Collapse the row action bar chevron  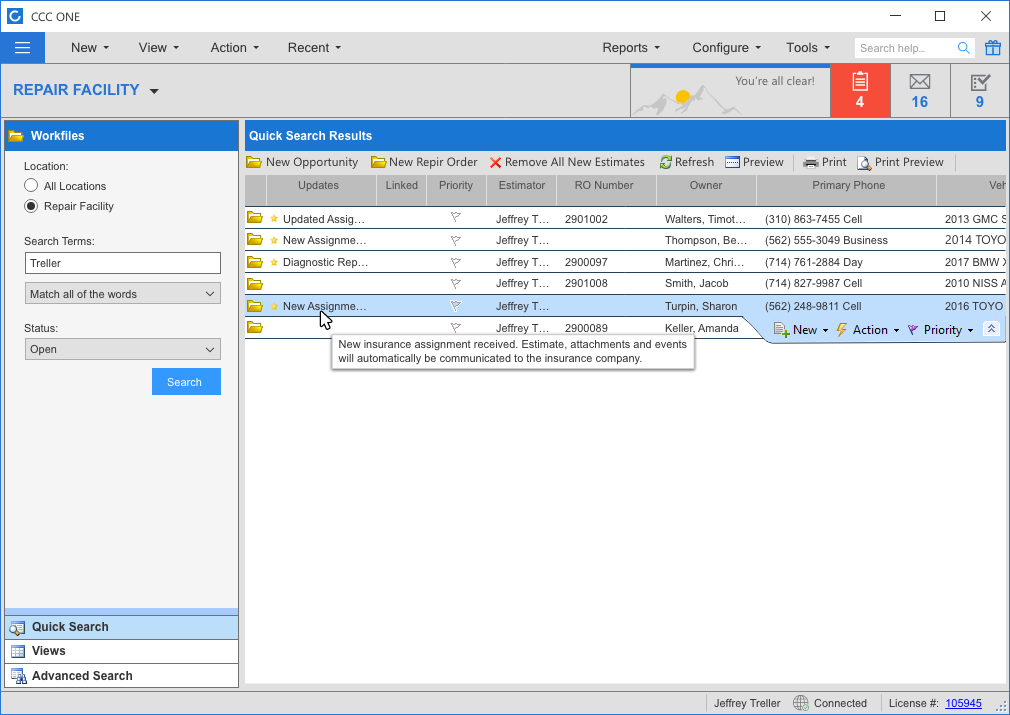[991, 329]
